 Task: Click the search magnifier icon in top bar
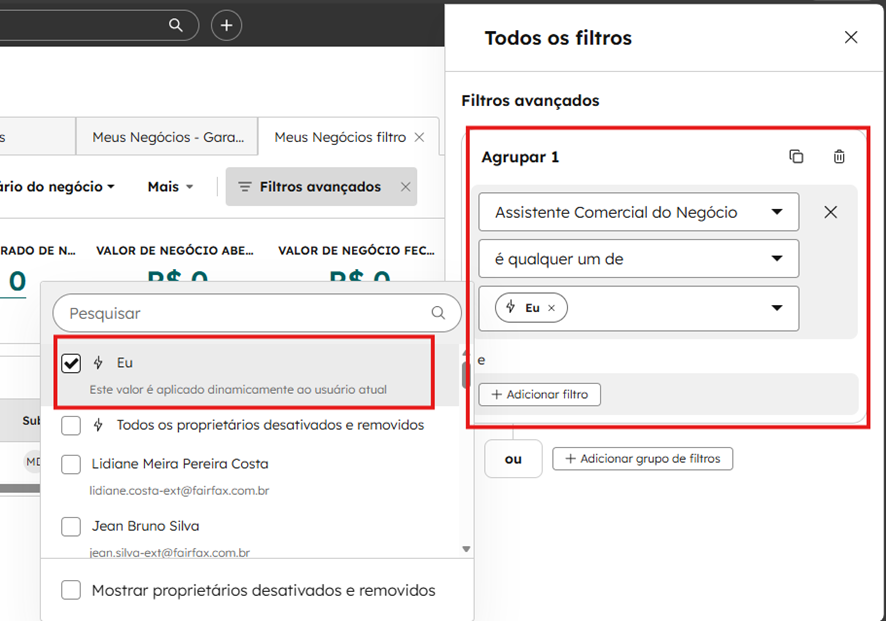point(176,25)
